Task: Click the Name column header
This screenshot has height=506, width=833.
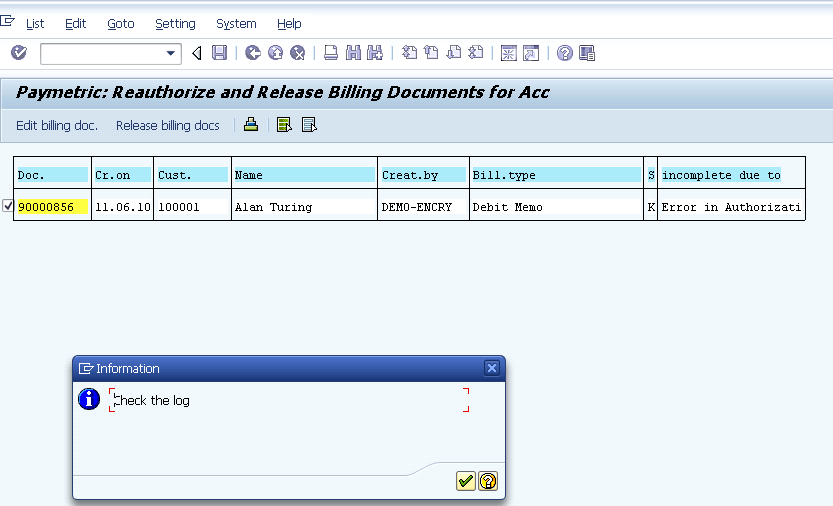Action: (304, 175)
